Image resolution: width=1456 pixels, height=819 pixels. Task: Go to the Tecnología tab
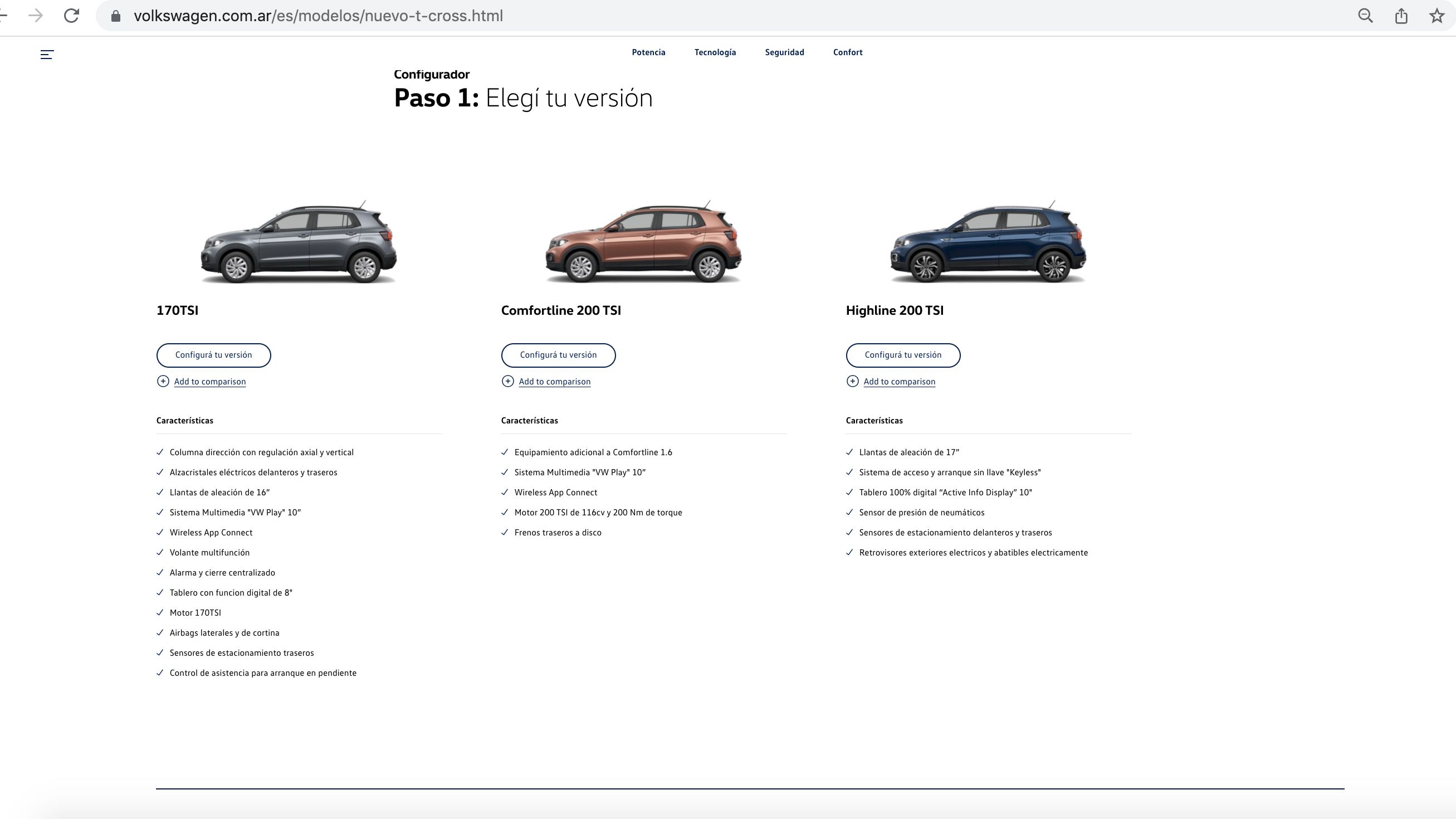[x=715, y=52]
